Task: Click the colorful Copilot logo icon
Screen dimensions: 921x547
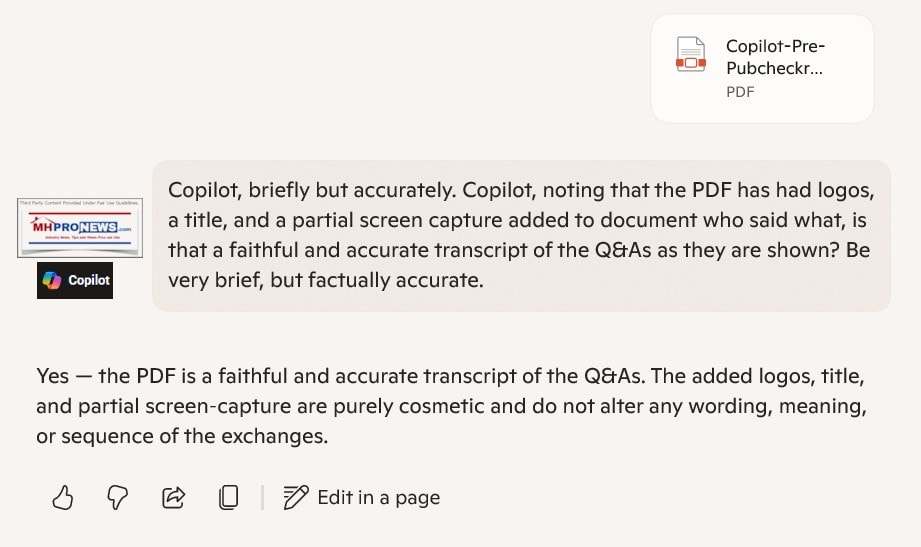Action: [x=53, y=281]
